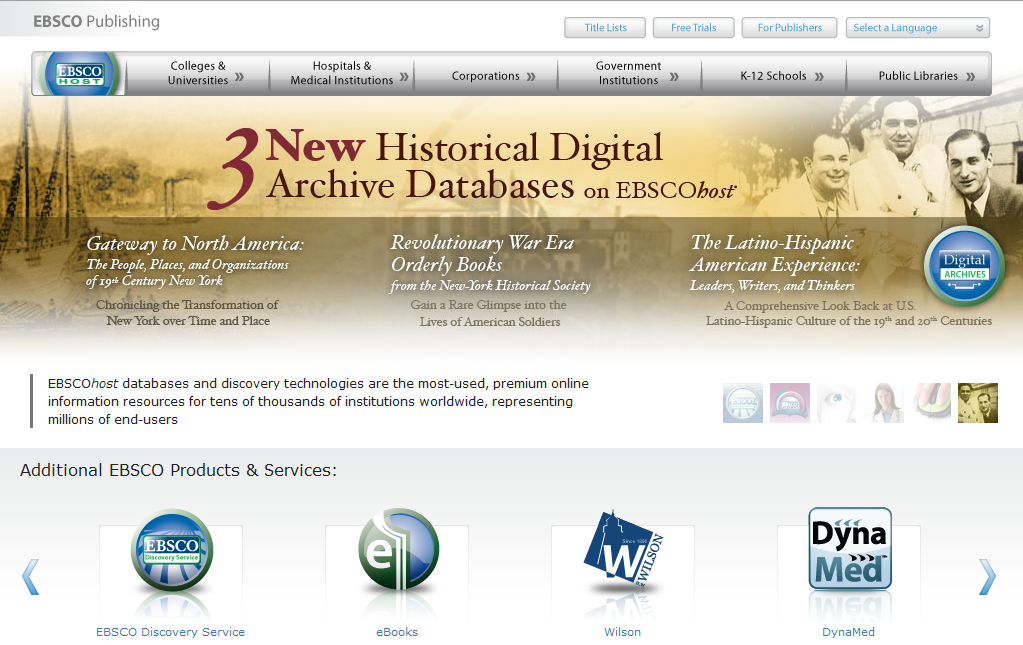Viewport: 1023px width, 645px height.
Task: Open the Public Libraries menu
Action: coord(919,76)
